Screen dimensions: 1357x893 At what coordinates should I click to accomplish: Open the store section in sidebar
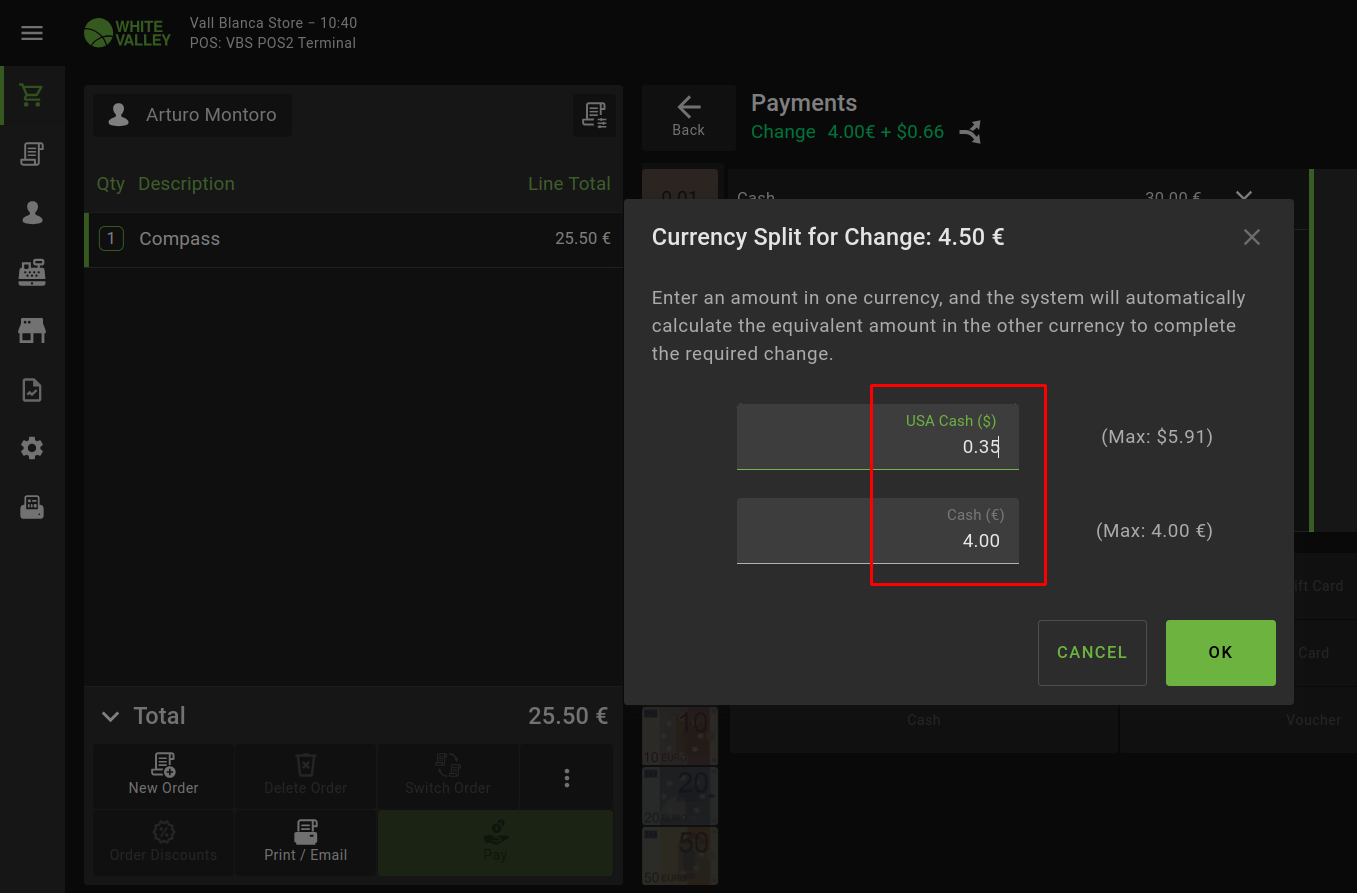[x=32, y=331]
